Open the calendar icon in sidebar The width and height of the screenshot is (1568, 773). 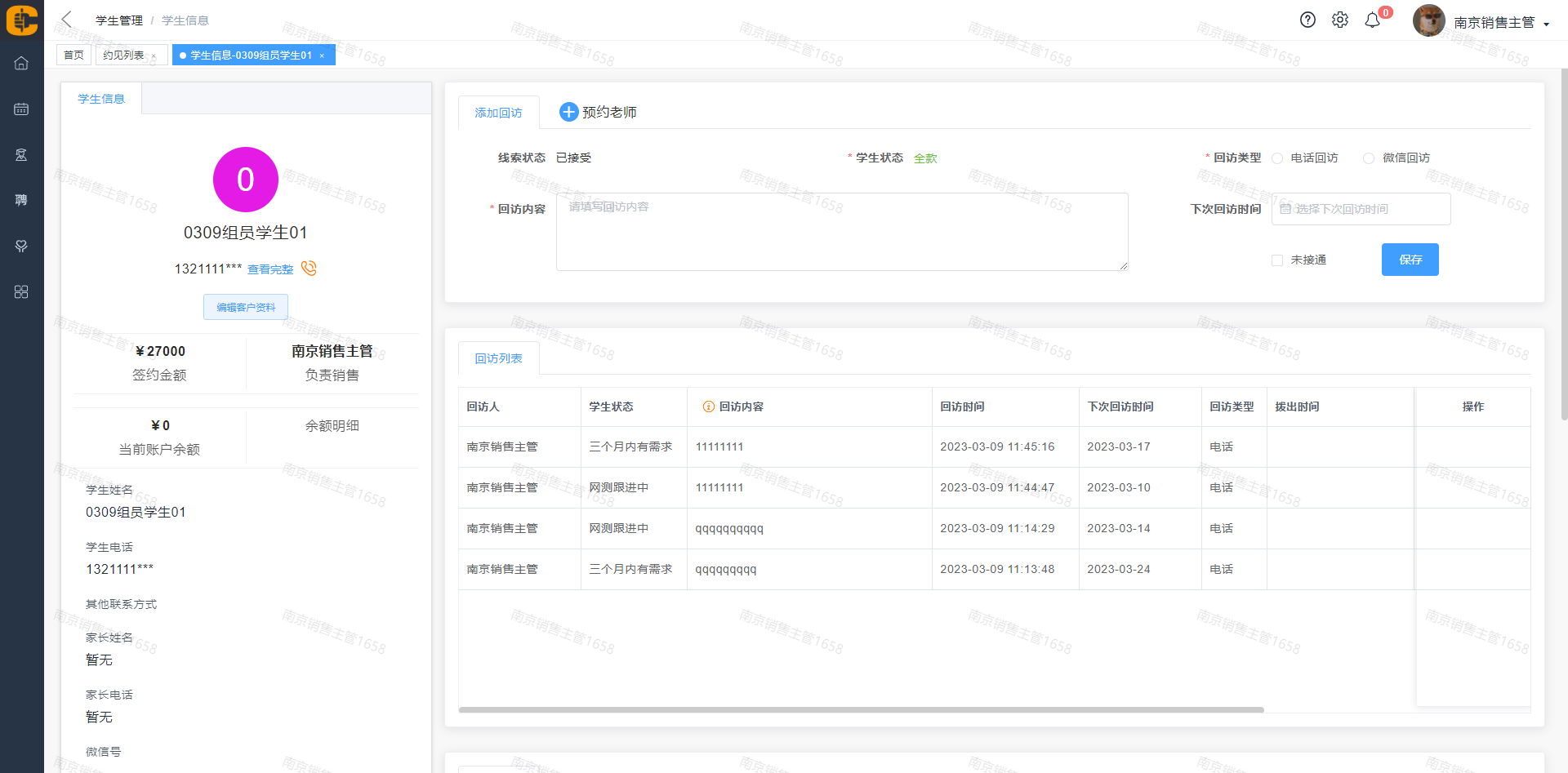[x=21, y=109]
